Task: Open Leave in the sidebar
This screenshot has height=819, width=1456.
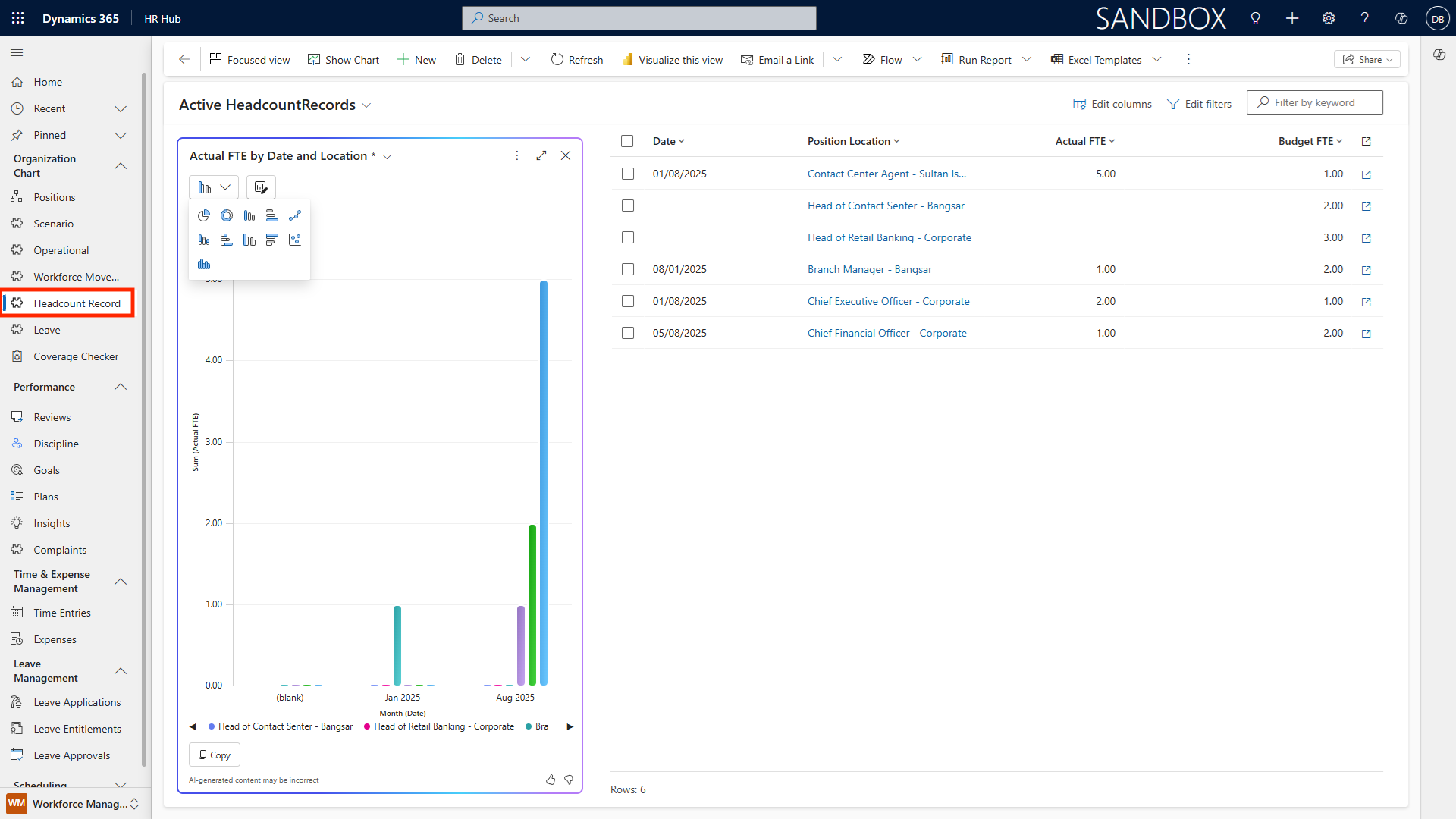Action: tap(47, 330)
